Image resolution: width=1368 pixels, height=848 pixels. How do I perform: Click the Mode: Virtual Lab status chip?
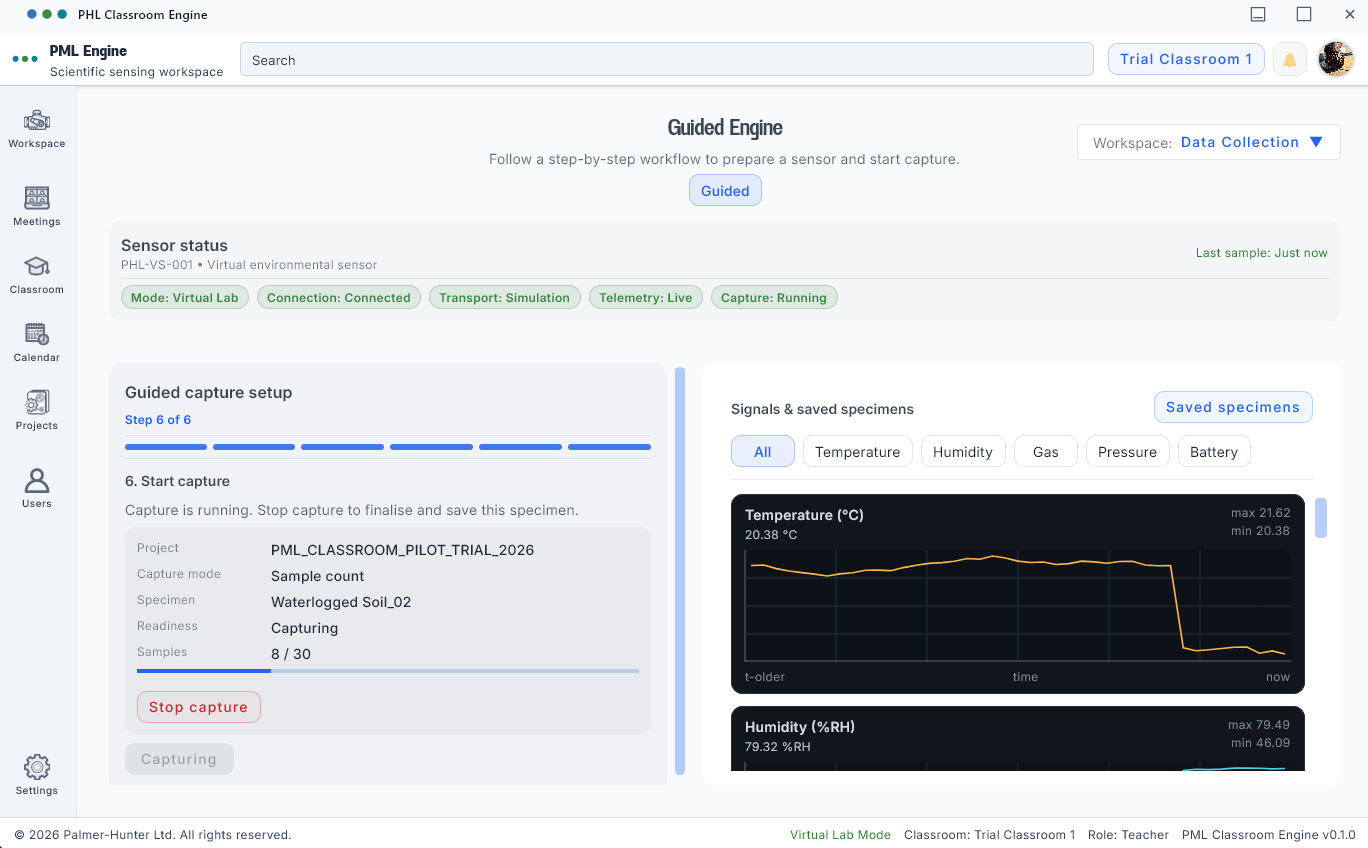click(185, 297)
